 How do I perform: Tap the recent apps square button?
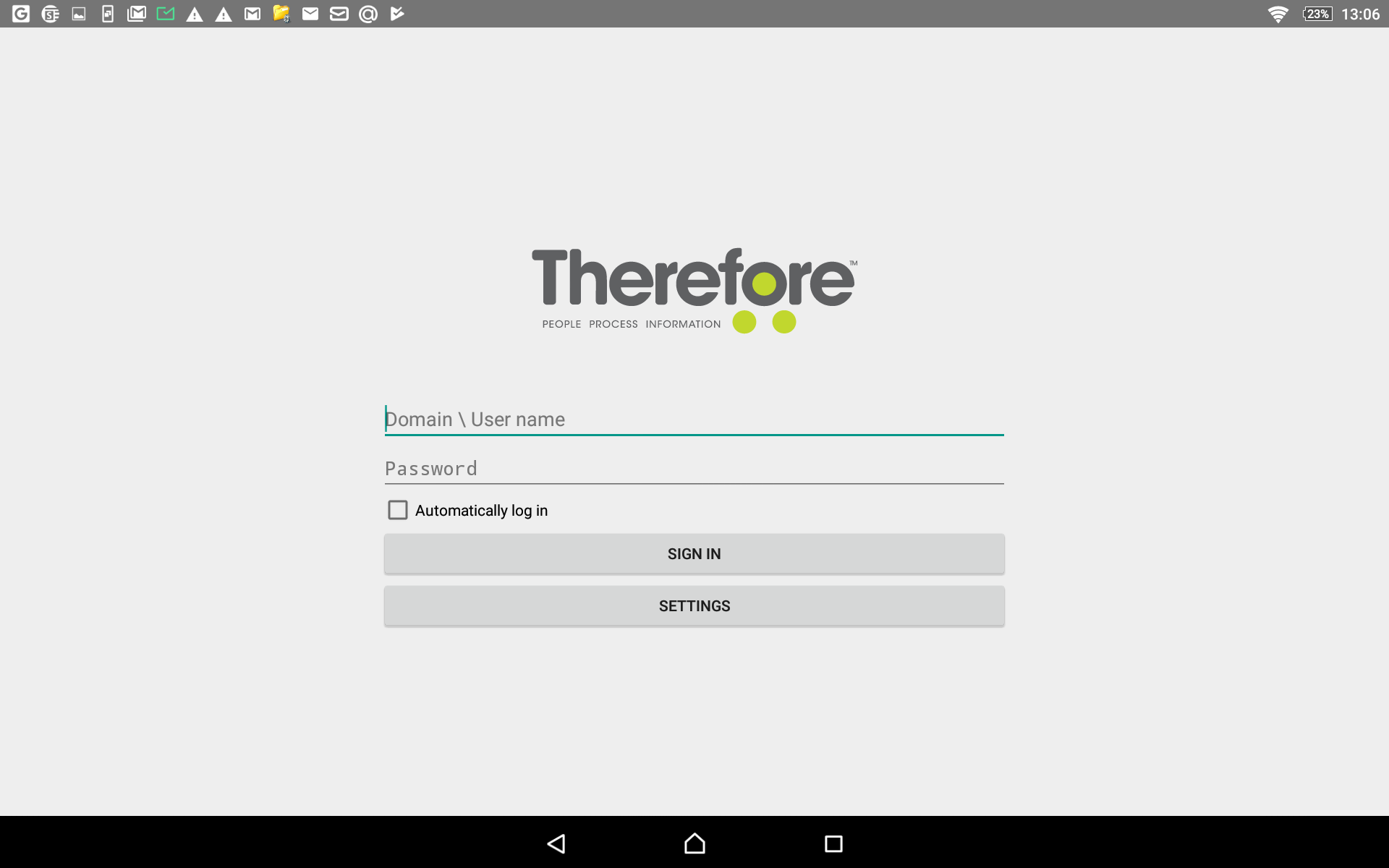coord(833,843)
